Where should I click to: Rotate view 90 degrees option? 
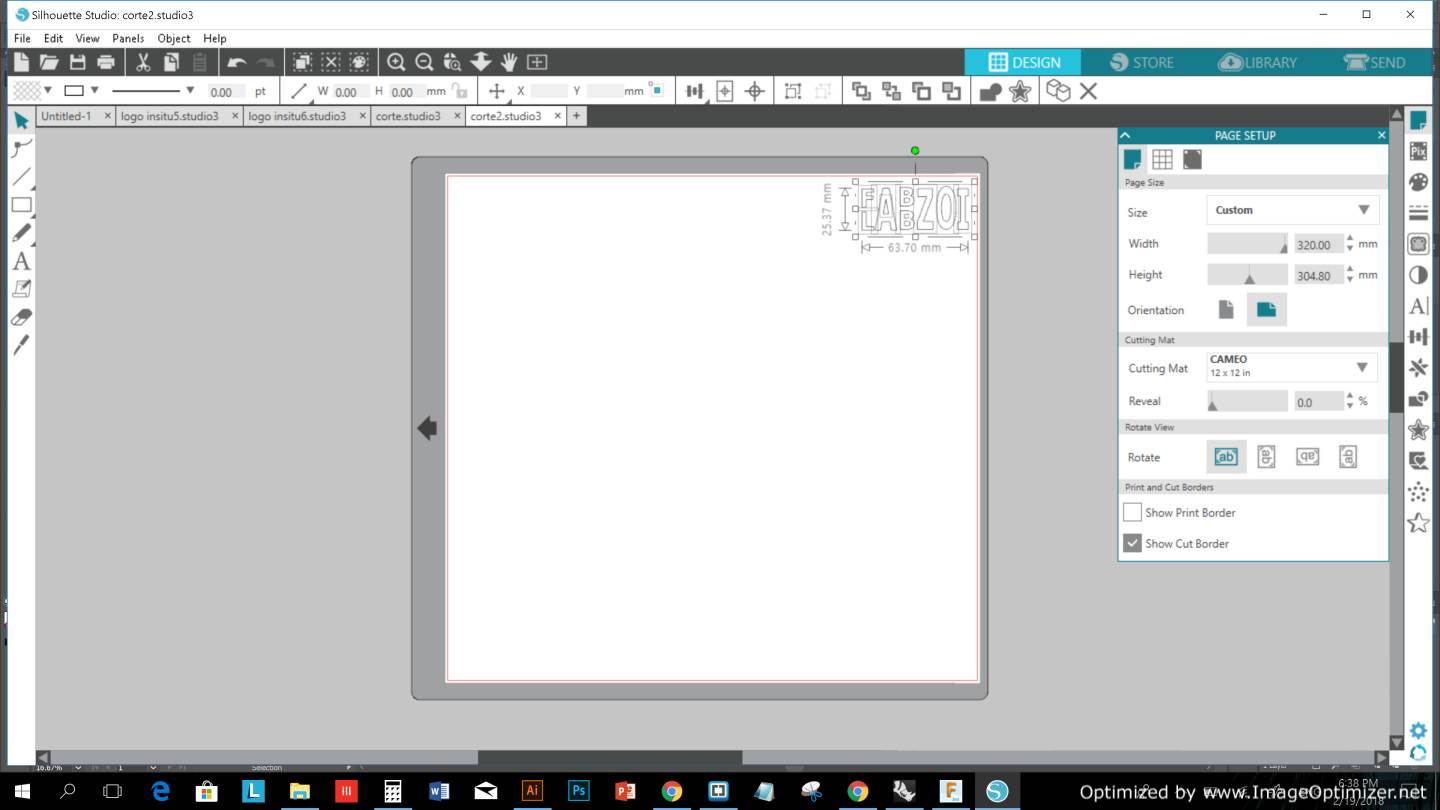click(1266, 457)
